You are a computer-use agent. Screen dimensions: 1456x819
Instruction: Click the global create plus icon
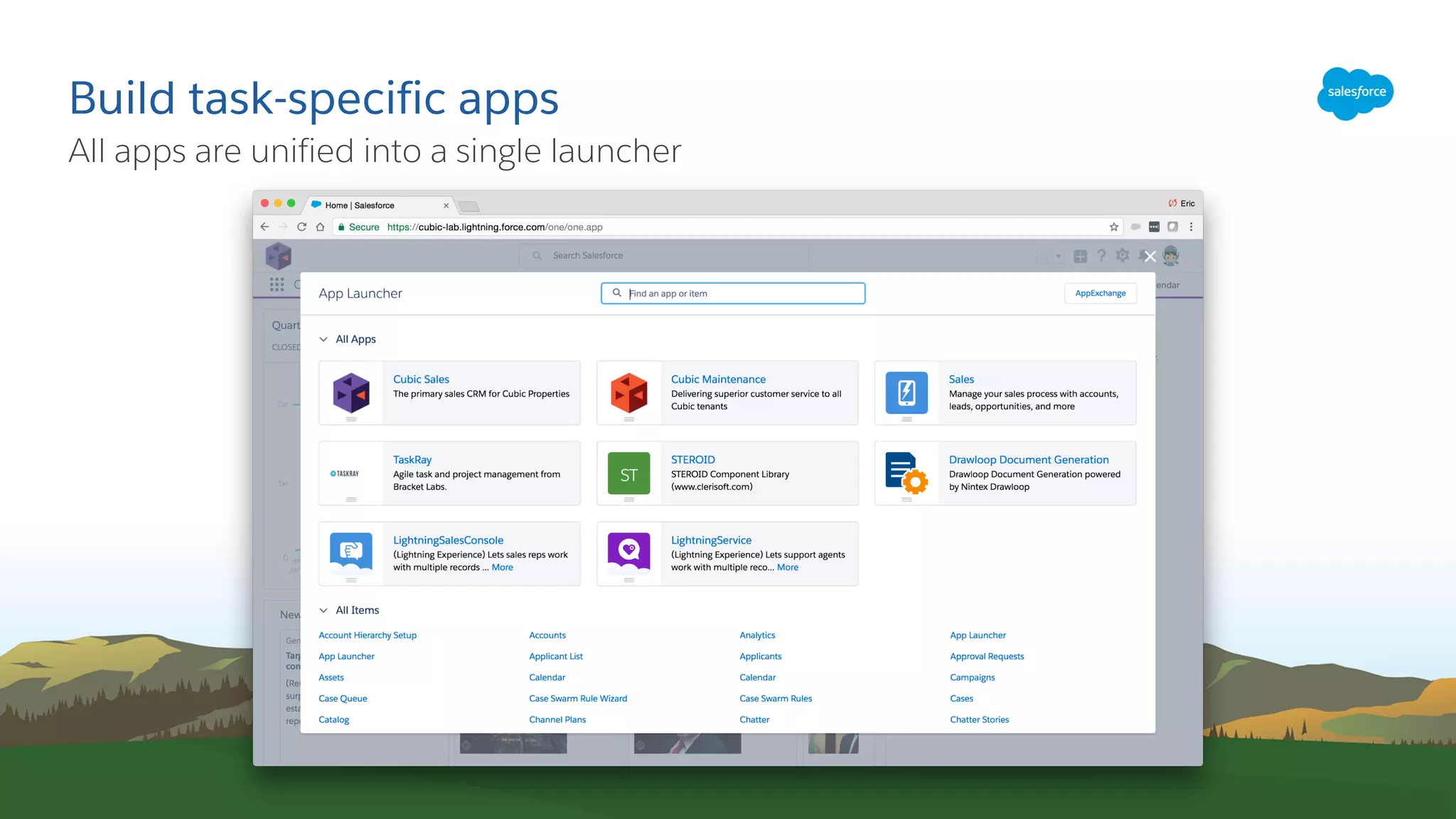1080,256
